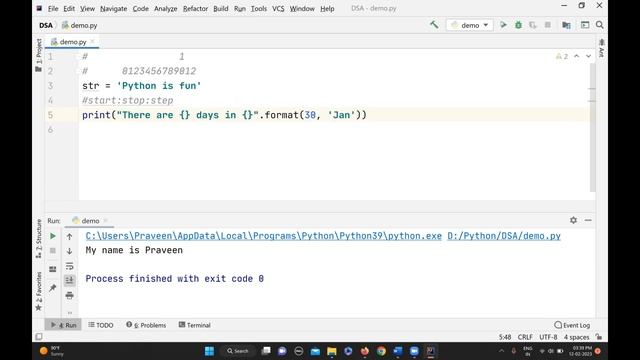Click the CRLF line separator status
Viewport: 640px width, 360px height.
click(x=525, y=337)
